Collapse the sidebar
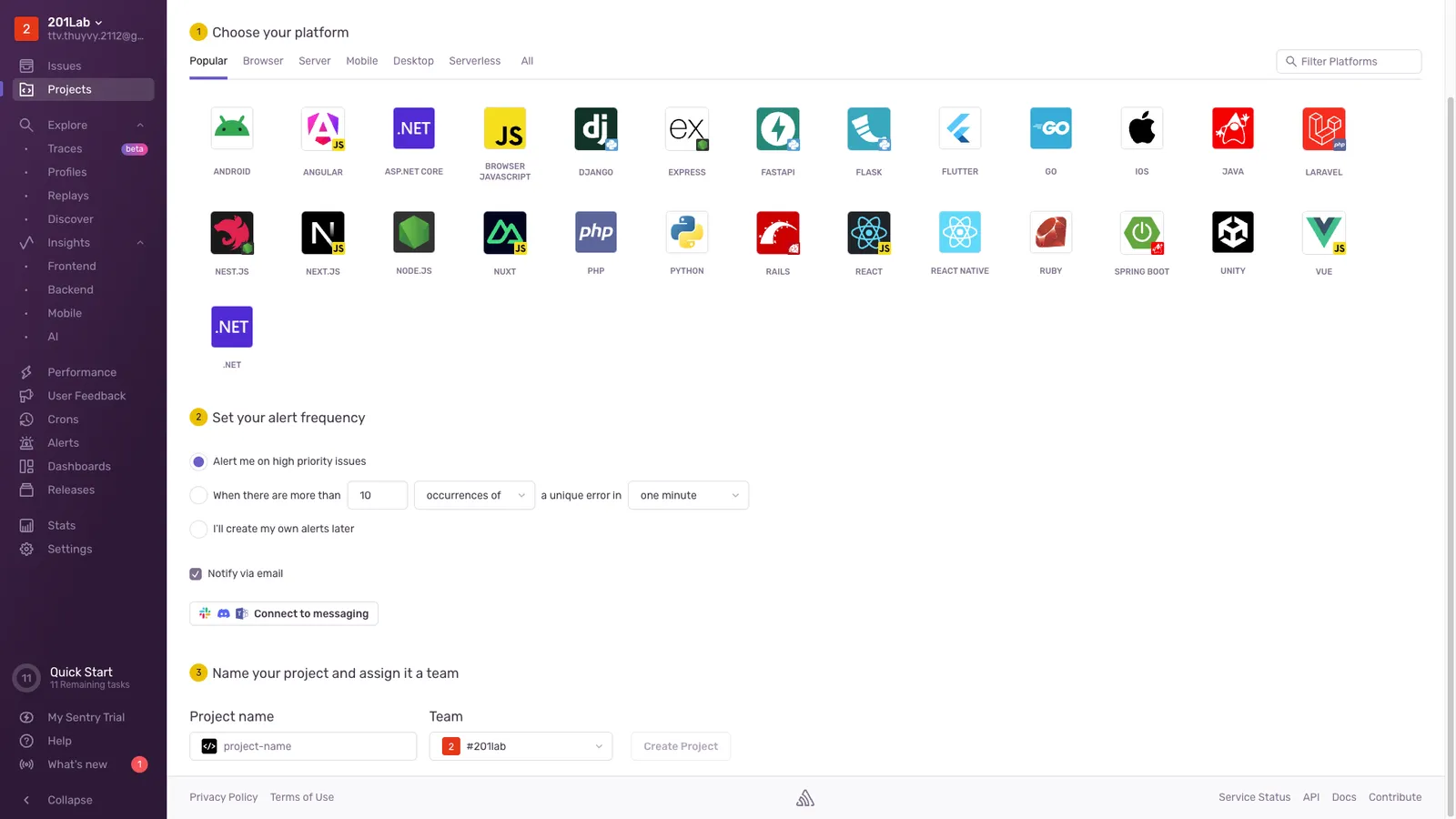 click(x=69, y=801)
